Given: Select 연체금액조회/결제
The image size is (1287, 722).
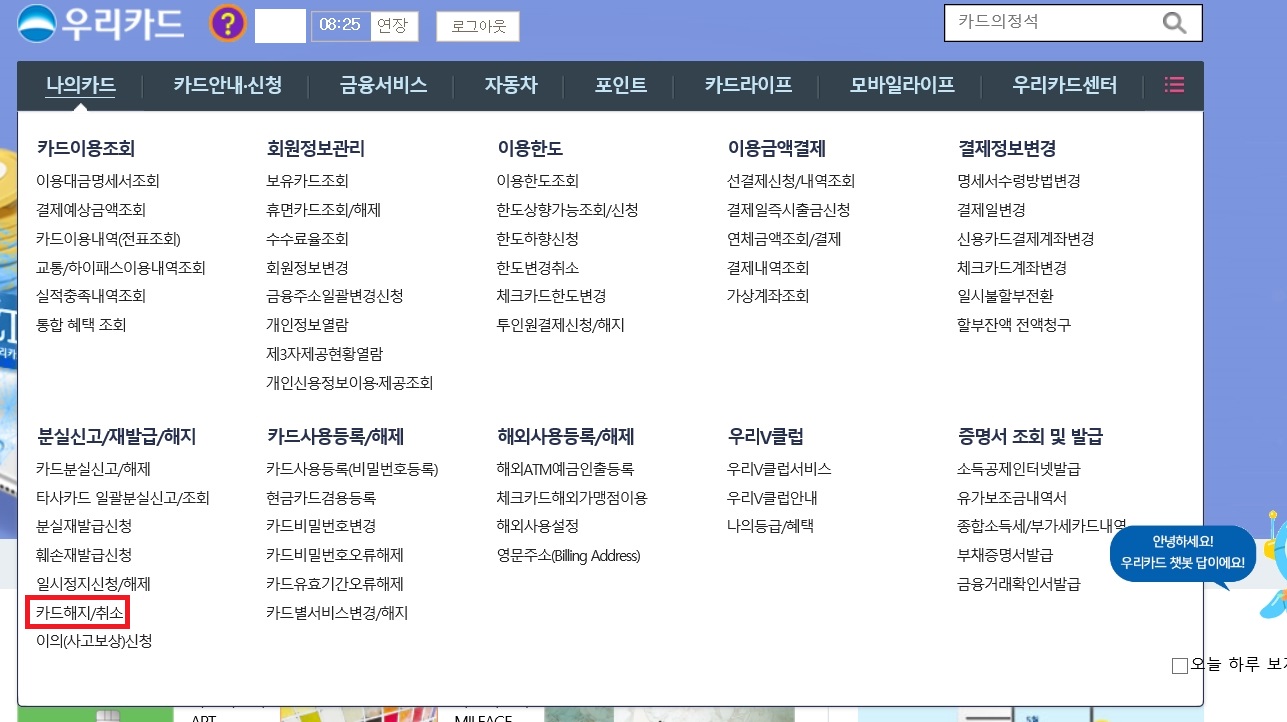Looking at the screenshot, I should [784, 239].
